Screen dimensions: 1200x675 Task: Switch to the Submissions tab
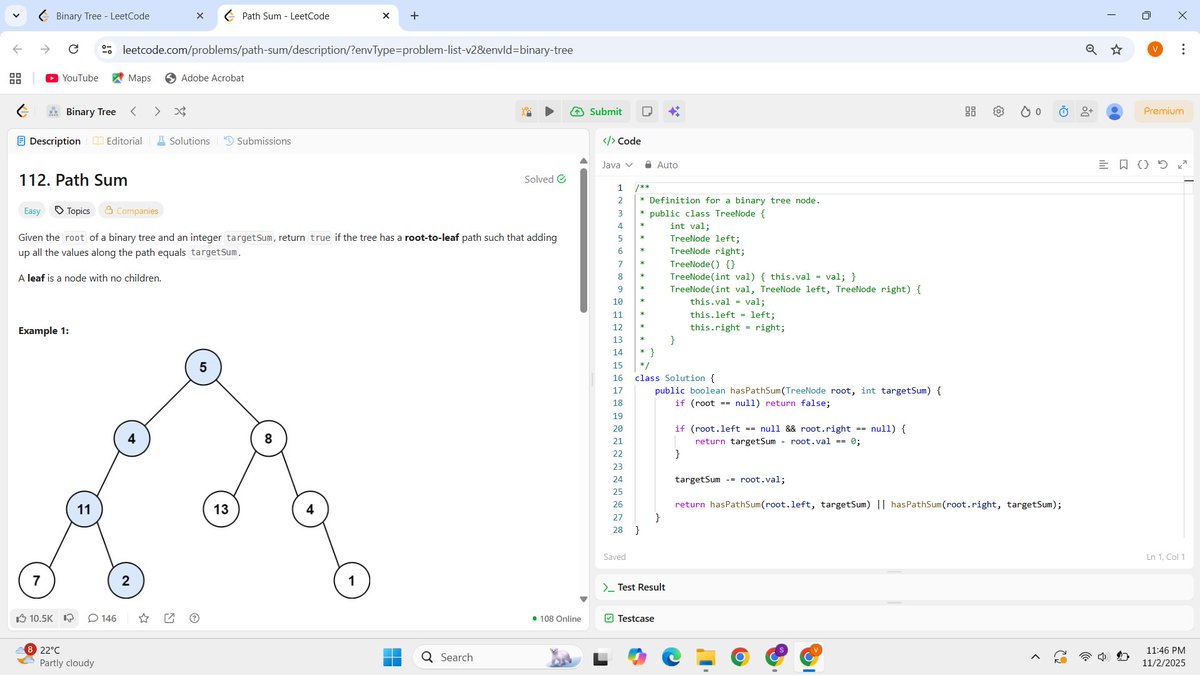coord(257,141)
